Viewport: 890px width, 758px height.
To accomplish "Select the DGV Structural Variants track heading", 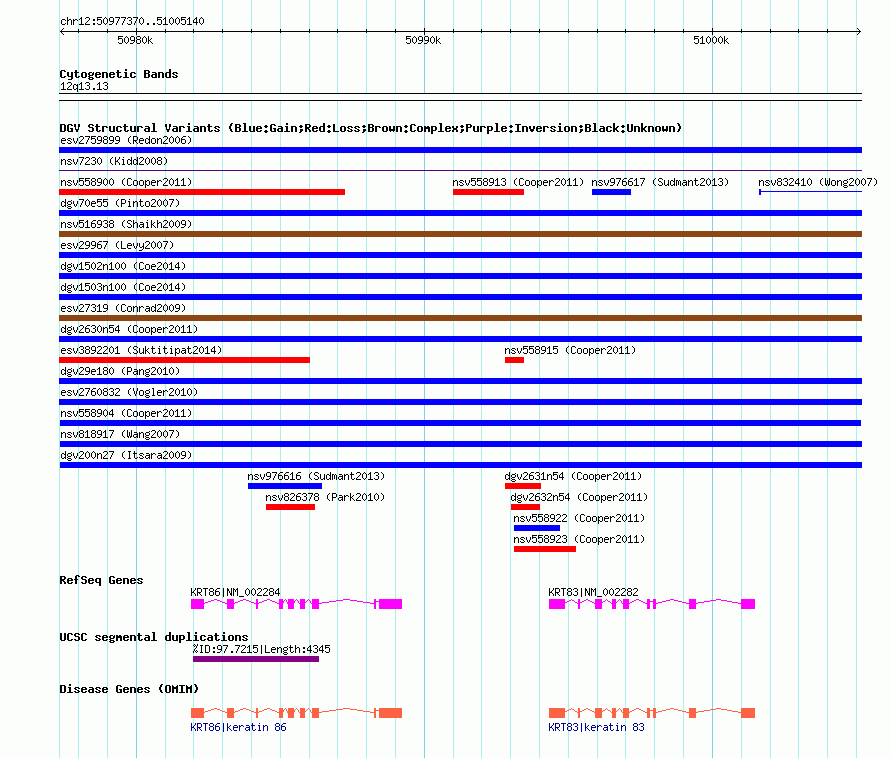I will (371, 128).
